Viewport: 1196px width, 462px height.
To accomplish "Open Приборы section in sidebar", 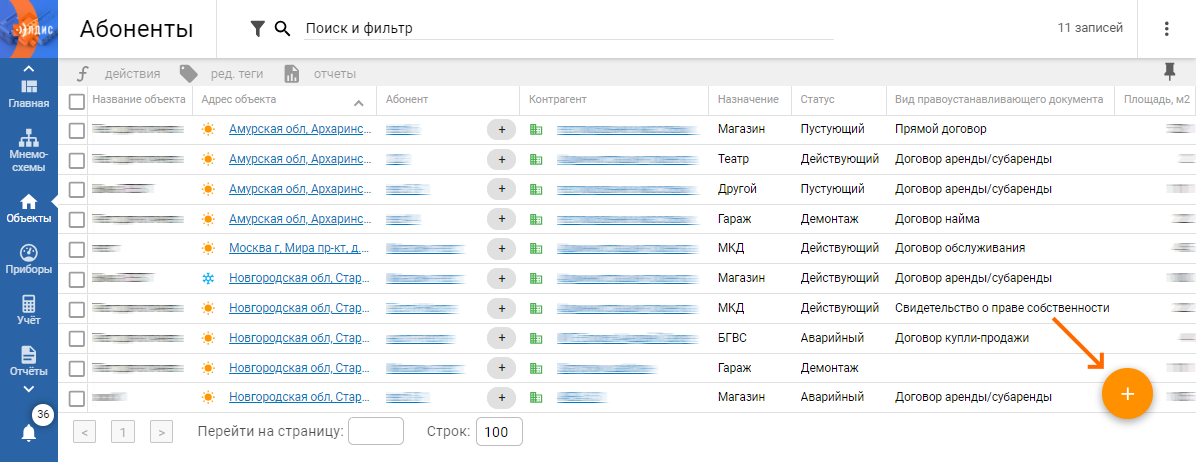I will [x=29, y=259].
